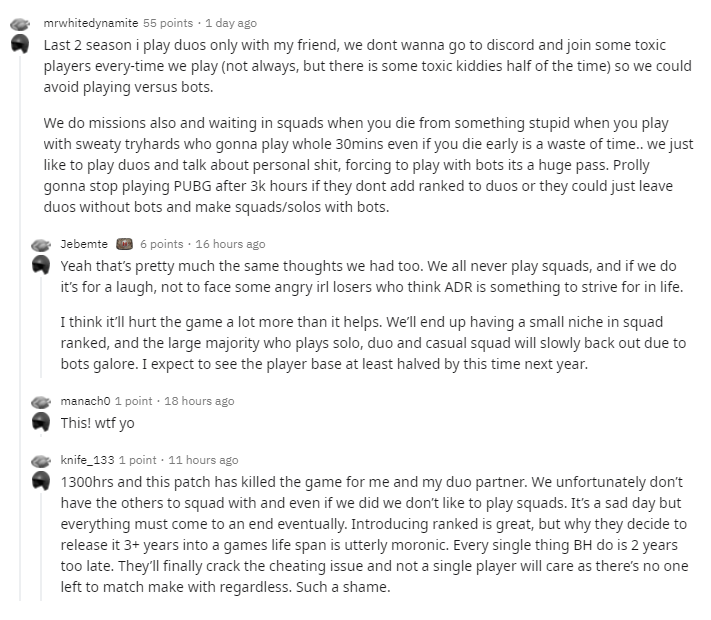Click the flair badge after Jebemte's name
This screenshot has width=711, height=620.
[125, 244]
